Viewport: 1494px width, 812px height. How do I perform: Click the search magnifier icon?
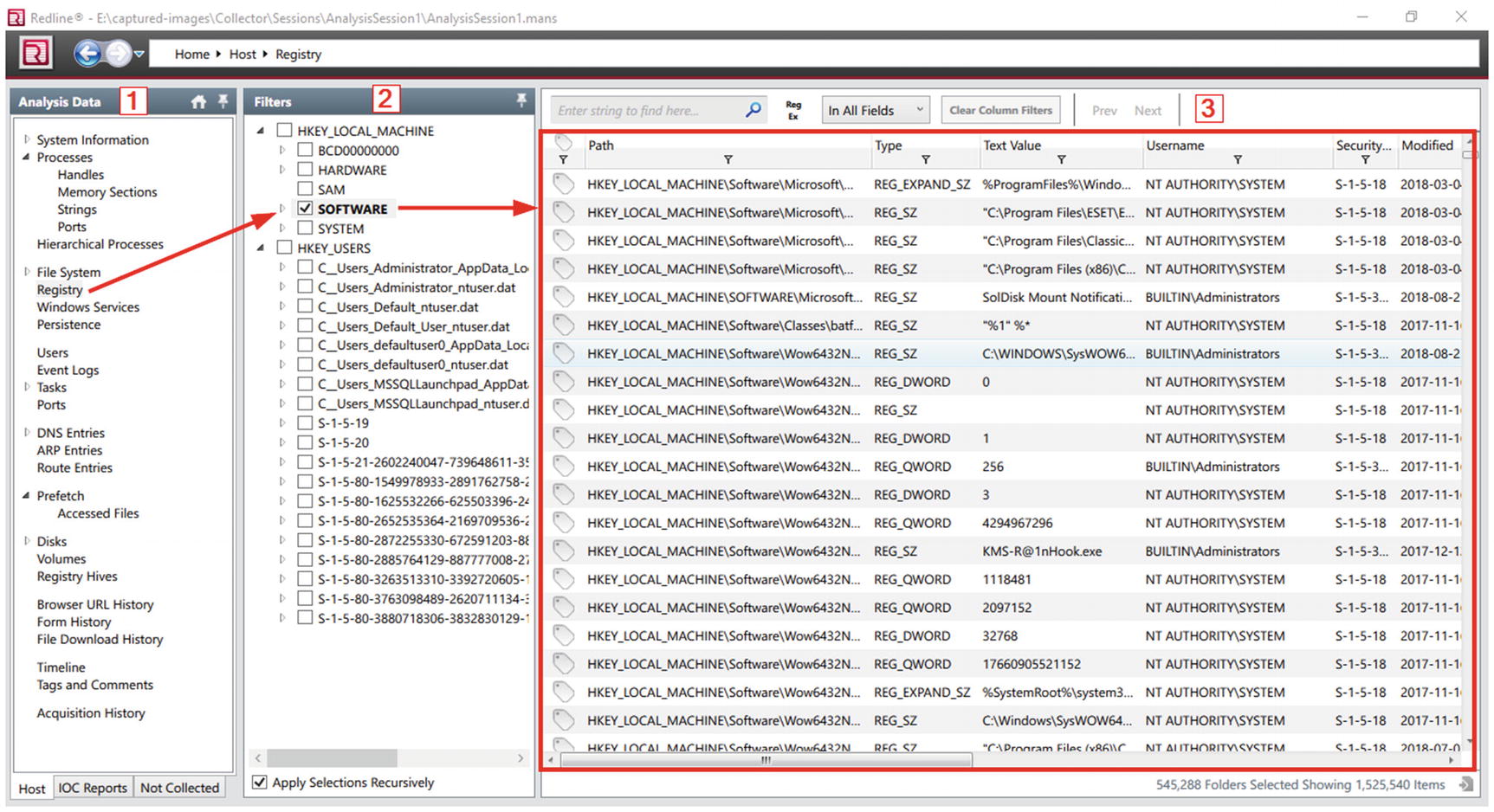click(x=753, y=110)
